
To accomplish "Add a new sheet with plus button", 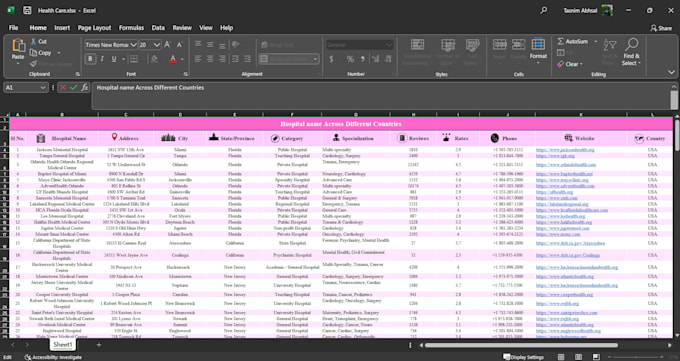I will (99, 345).
